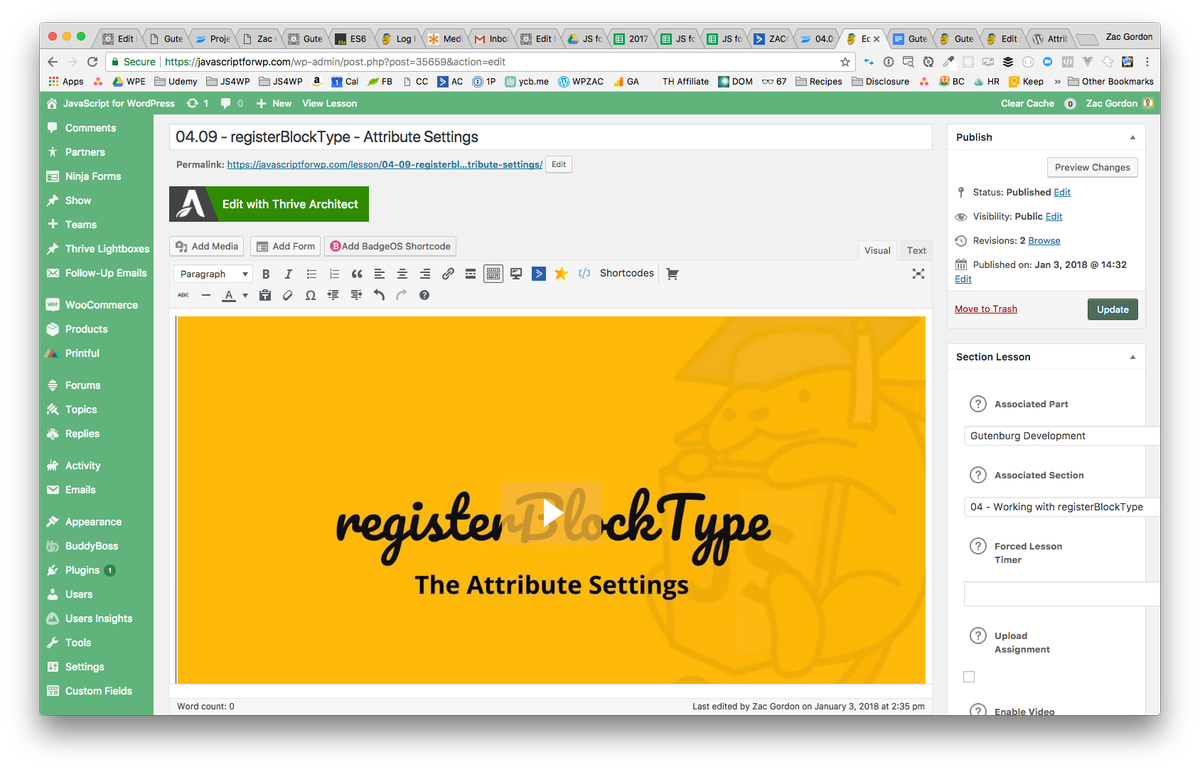
Task: Click the post title input field
Action: [x=551, y=137]
